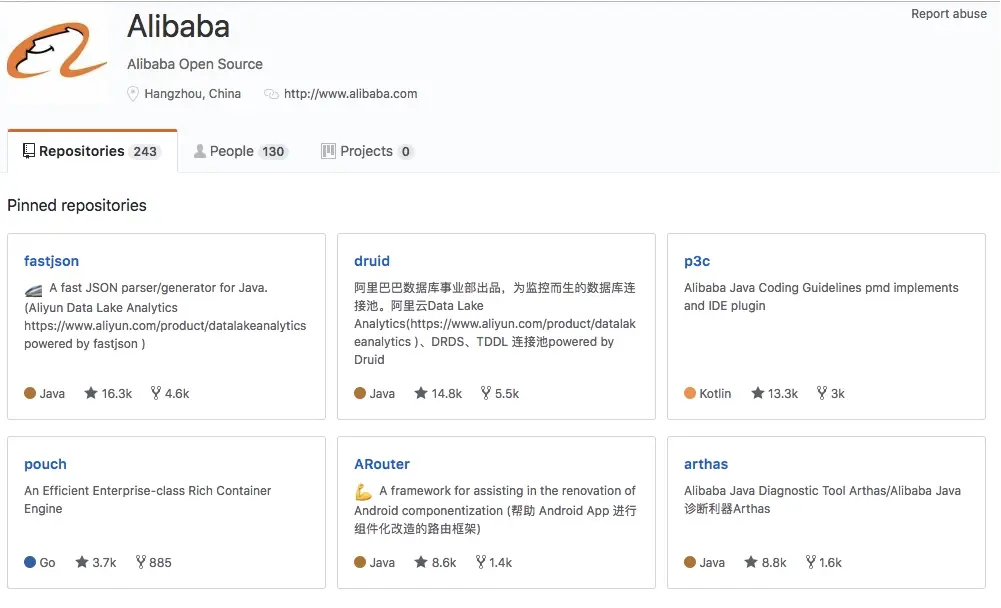1001x608 pixels.
Task: Open the pouch repository link
Action: pyautogui.click(x=45, y=464)
